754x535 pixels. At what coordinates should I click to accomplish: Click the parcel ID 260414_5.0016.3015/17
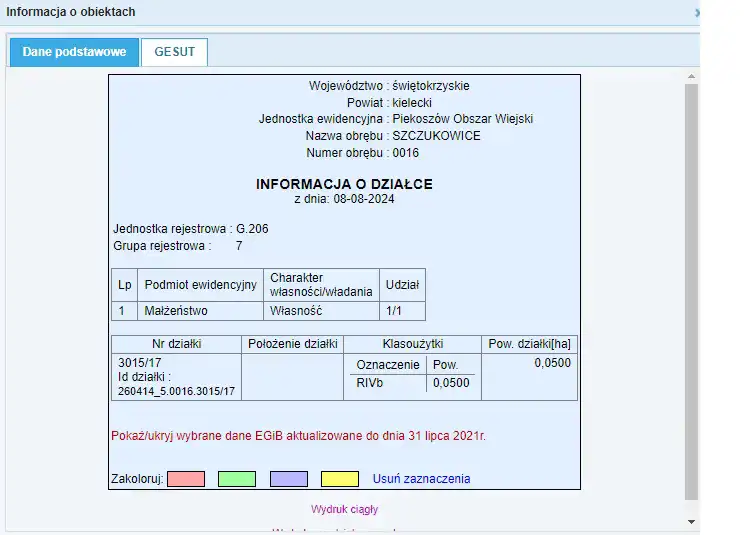coord(176,391)
